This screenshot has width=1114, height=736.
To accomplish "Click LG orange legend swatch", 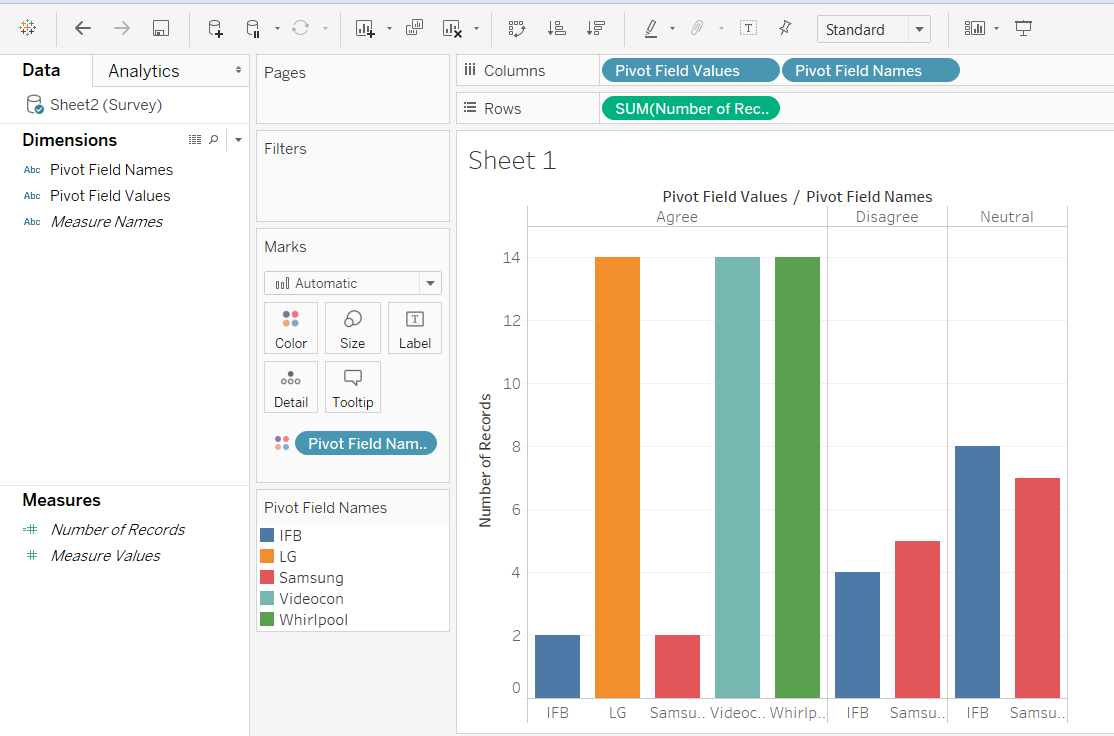I will [267, 556].
